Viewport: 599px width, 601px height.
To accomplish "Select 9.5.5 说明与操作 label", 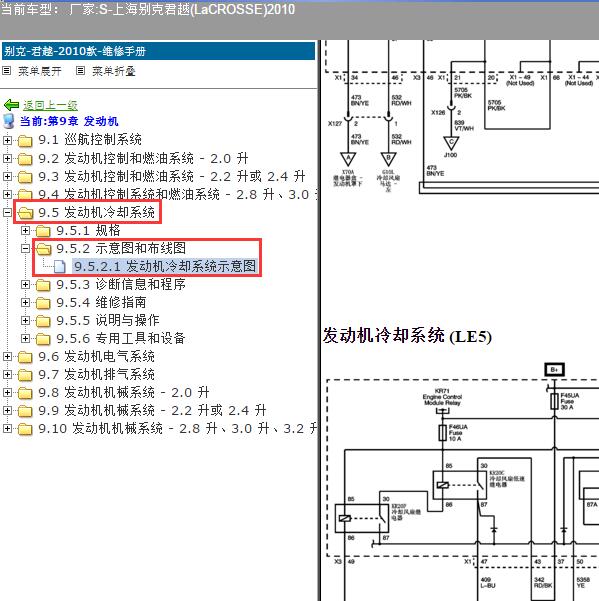I will point(108,320).
